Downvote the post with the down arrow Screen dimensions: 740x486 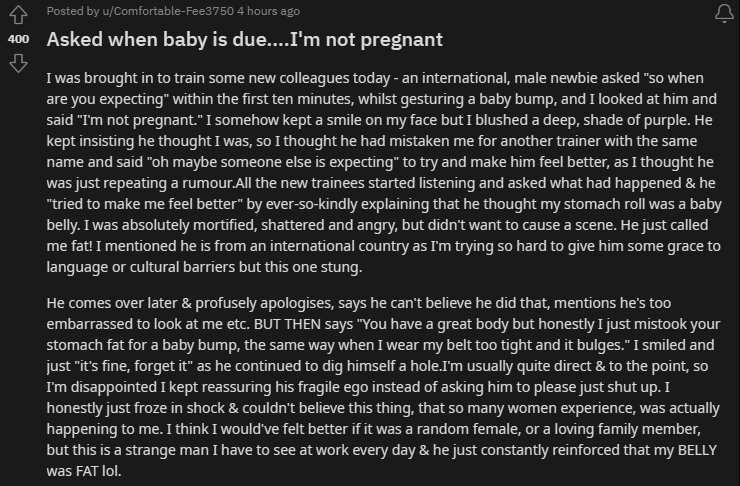point(18,63)
